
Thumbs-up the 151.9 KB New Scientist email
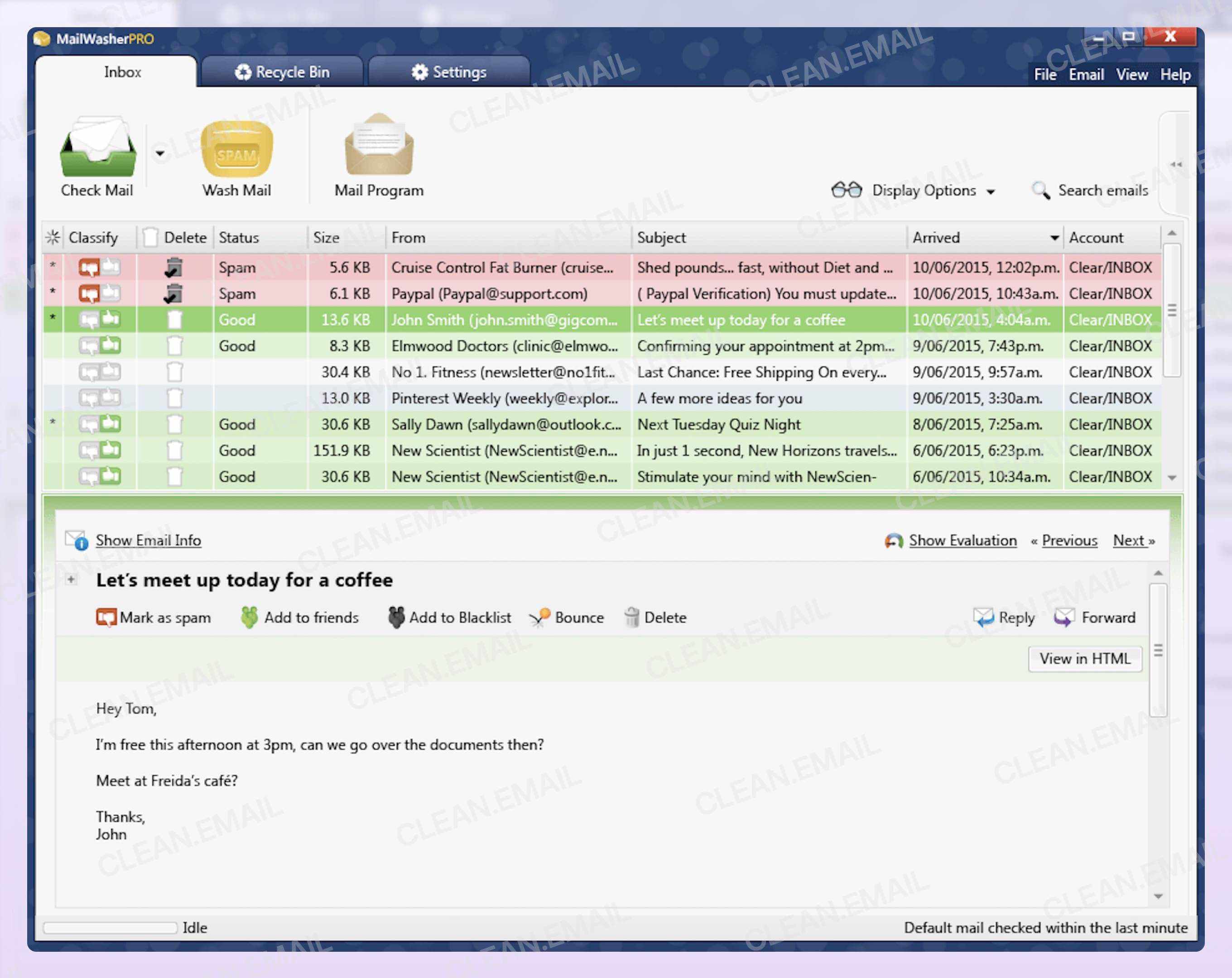click(111, 450)
